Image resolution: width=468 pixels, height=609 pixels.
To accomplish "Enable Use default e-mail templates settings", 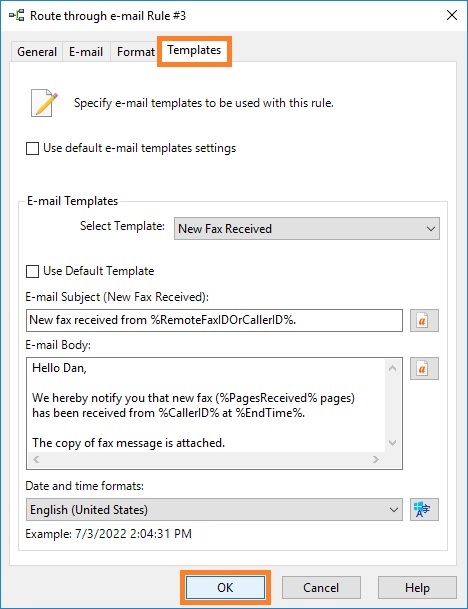I will pyautogui.click(x=32, y=148).
